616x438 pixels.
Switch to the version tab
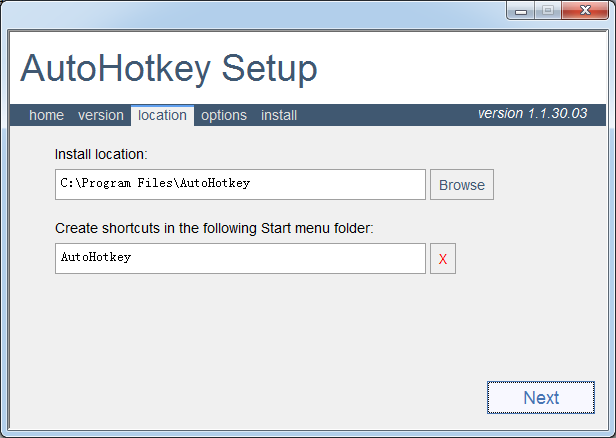101,115
